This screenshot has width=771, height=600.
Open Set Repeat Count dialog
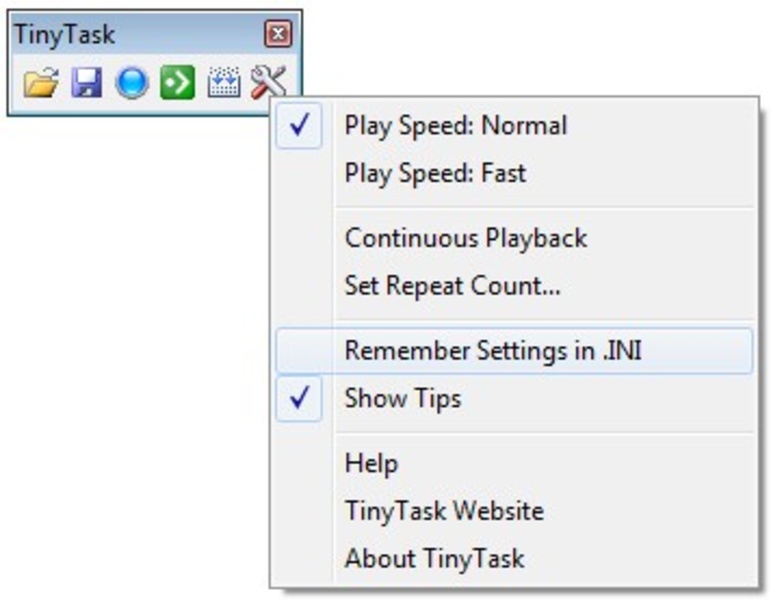pos(452,286)
